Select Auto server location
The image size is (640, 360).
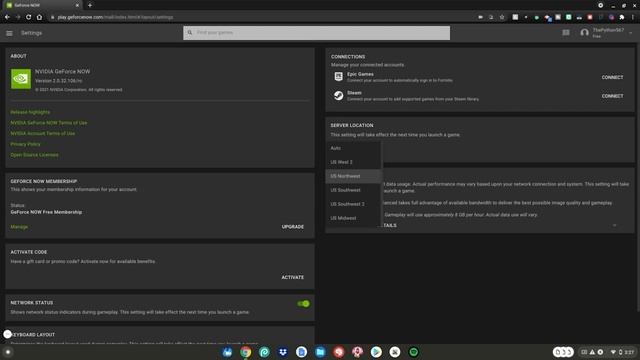[x=354, y=148]
